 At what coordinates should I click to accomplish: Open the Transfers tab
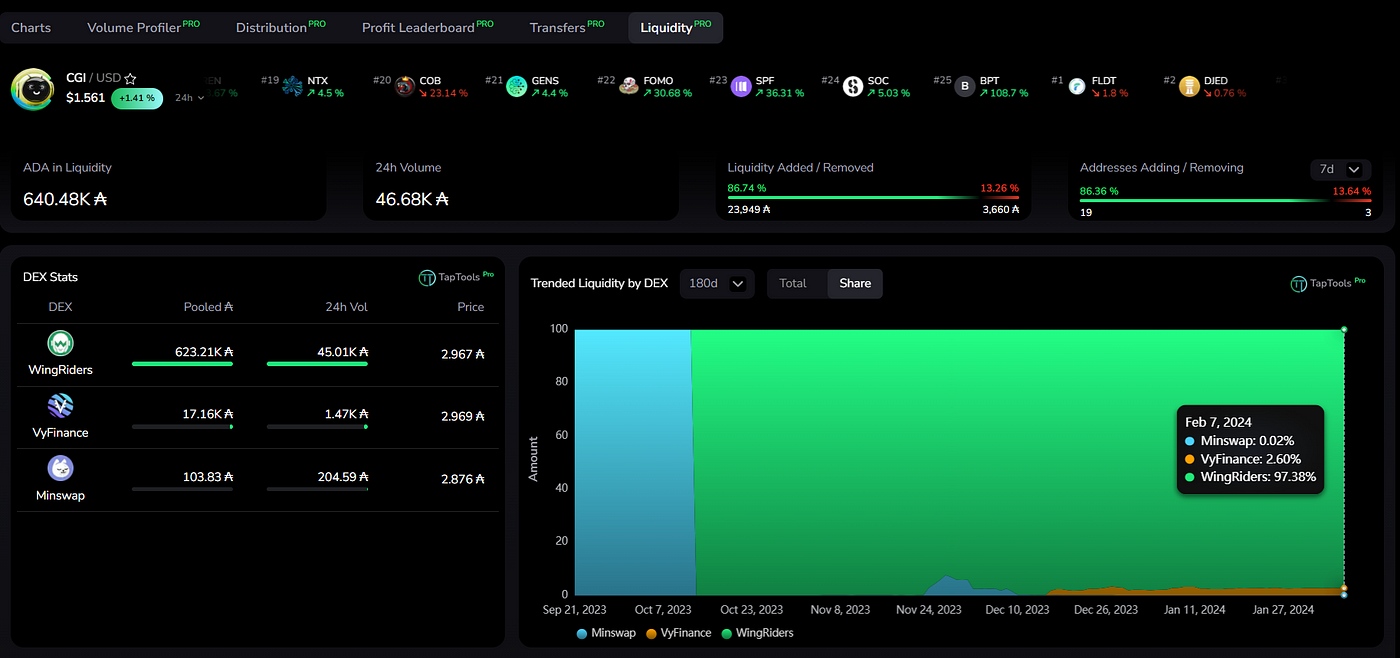tap(566, 27)
